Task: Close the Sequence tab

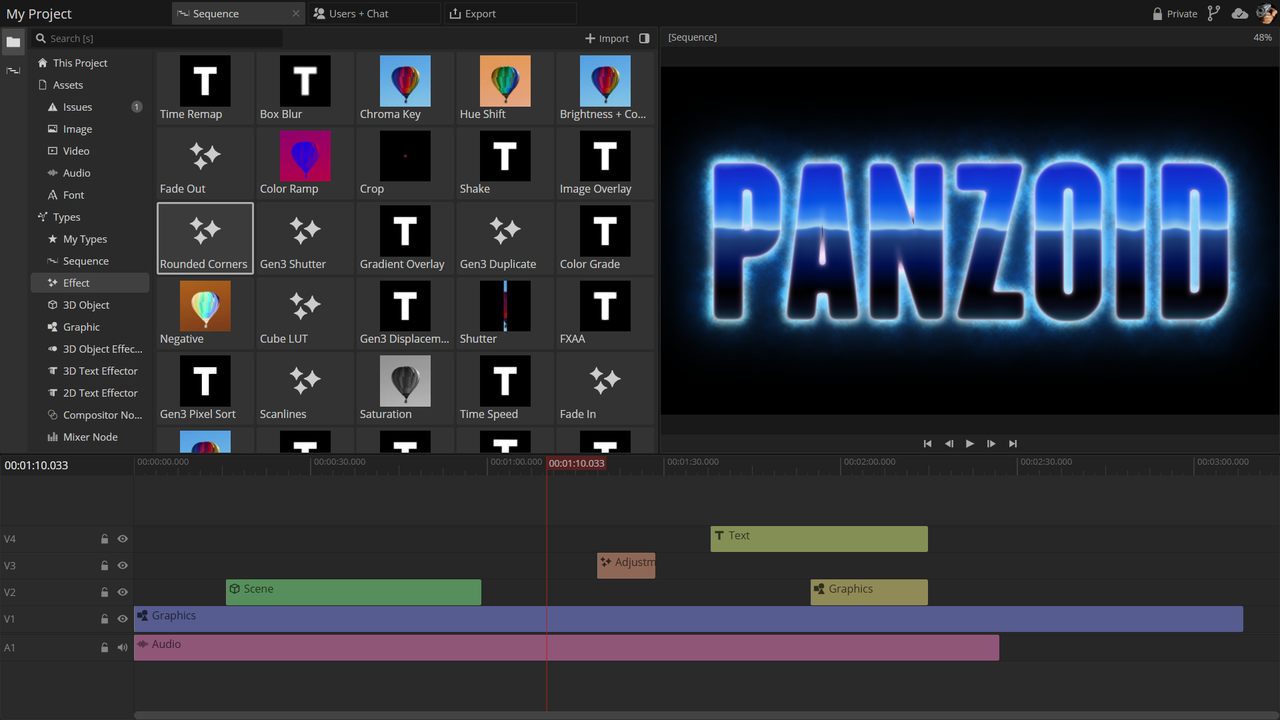Action: click(295, 14)
